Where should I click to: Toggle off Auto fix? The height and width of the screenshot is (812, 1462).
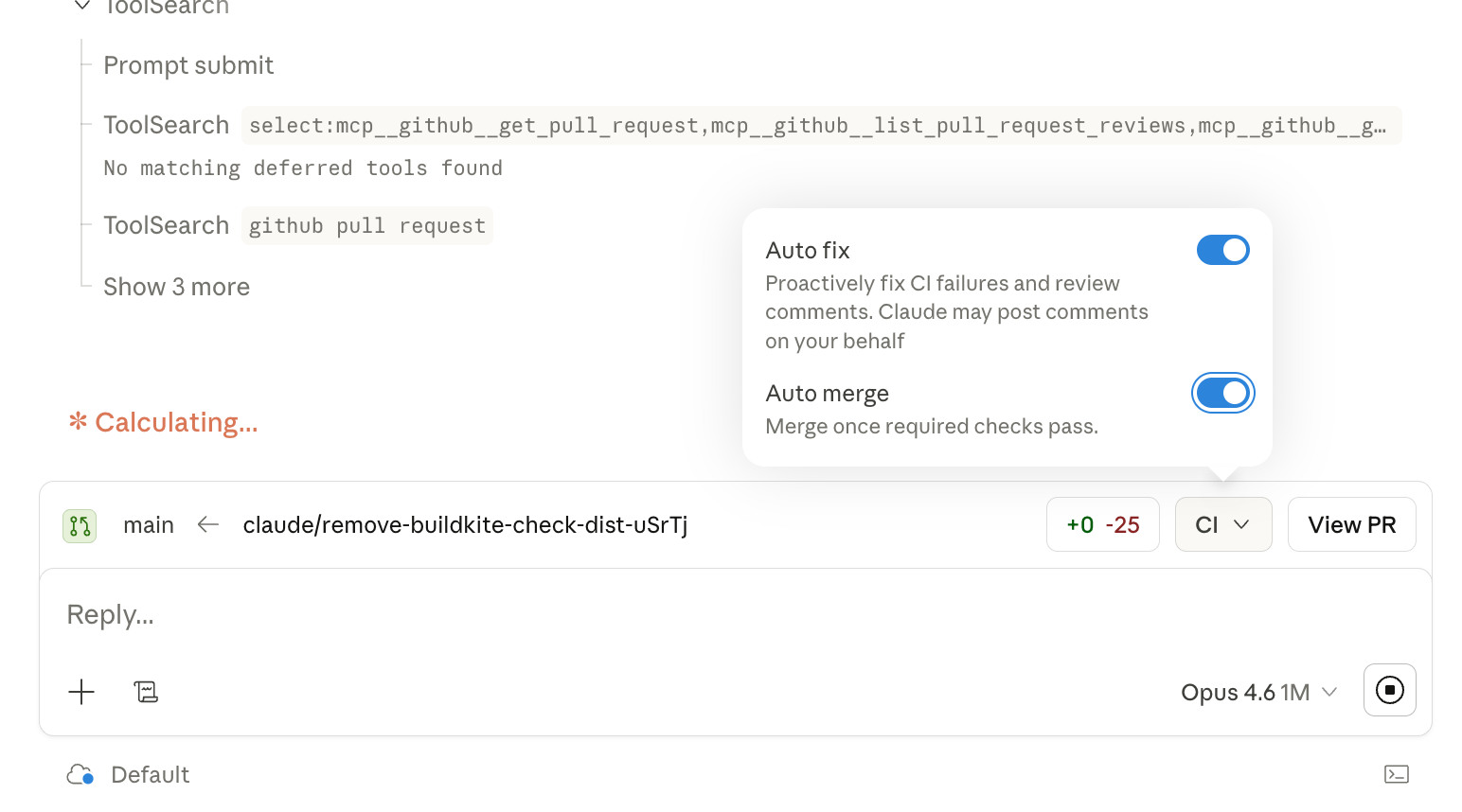tap(1223, 250)
